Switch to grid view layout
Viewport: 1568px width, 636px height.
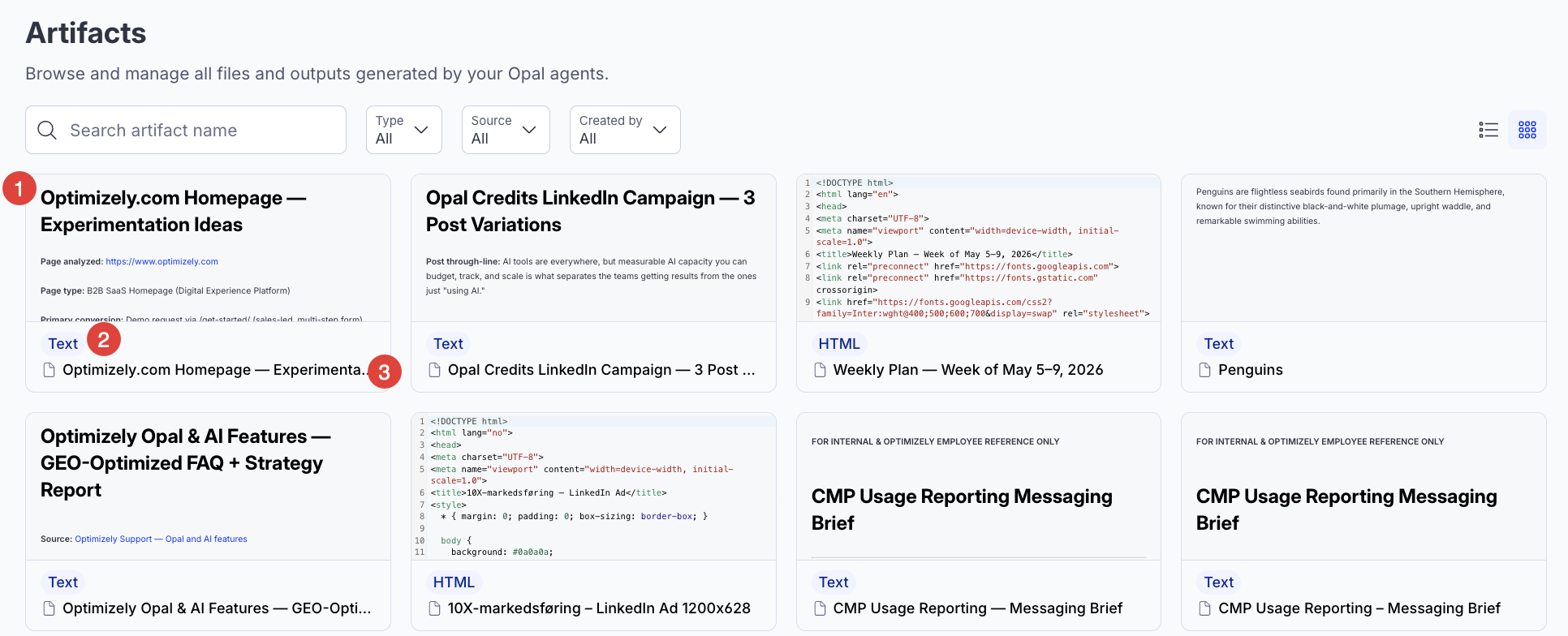[1527, 130]
